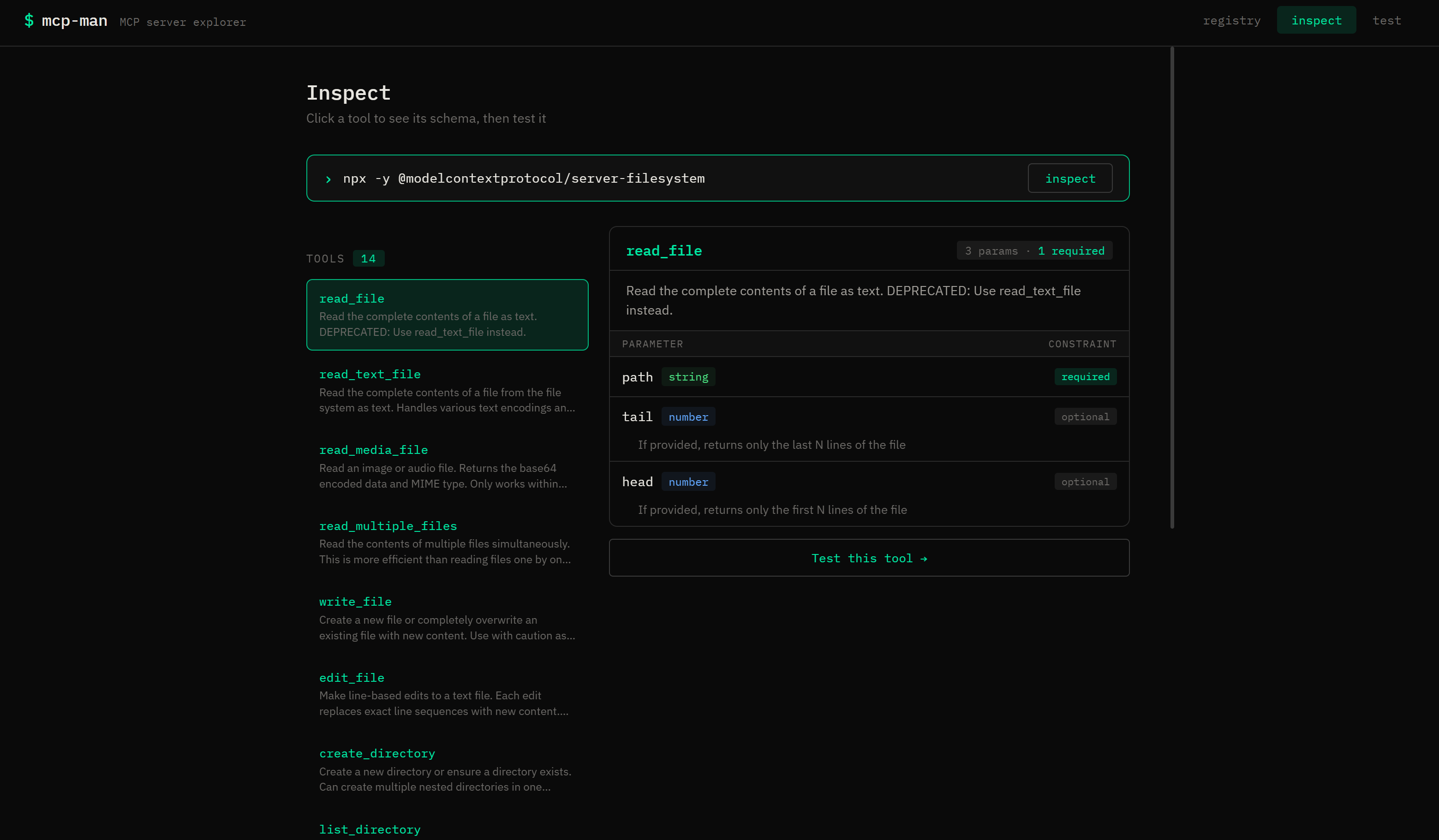Screen dimensions: 1439x840
Task: Click the tail description about last N lines
Action: (771, 445)
